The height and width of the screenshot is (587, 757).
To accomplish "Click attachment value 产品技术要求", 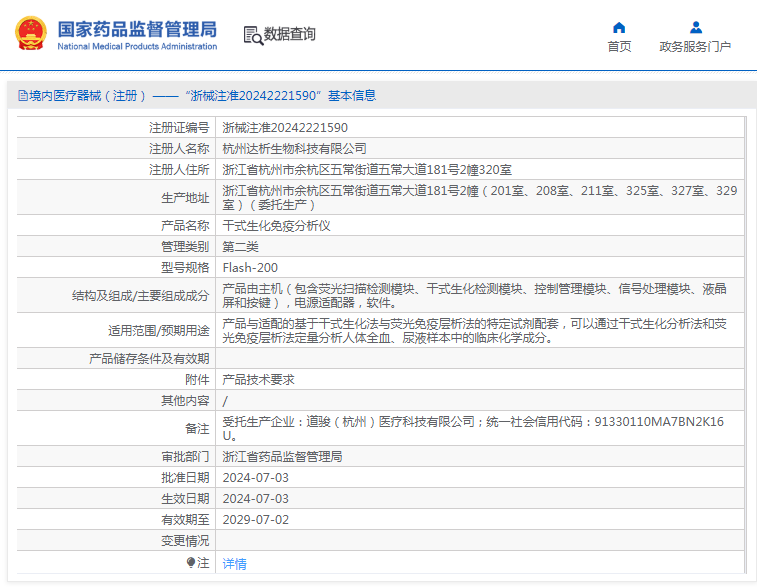I will coord(258,379).
